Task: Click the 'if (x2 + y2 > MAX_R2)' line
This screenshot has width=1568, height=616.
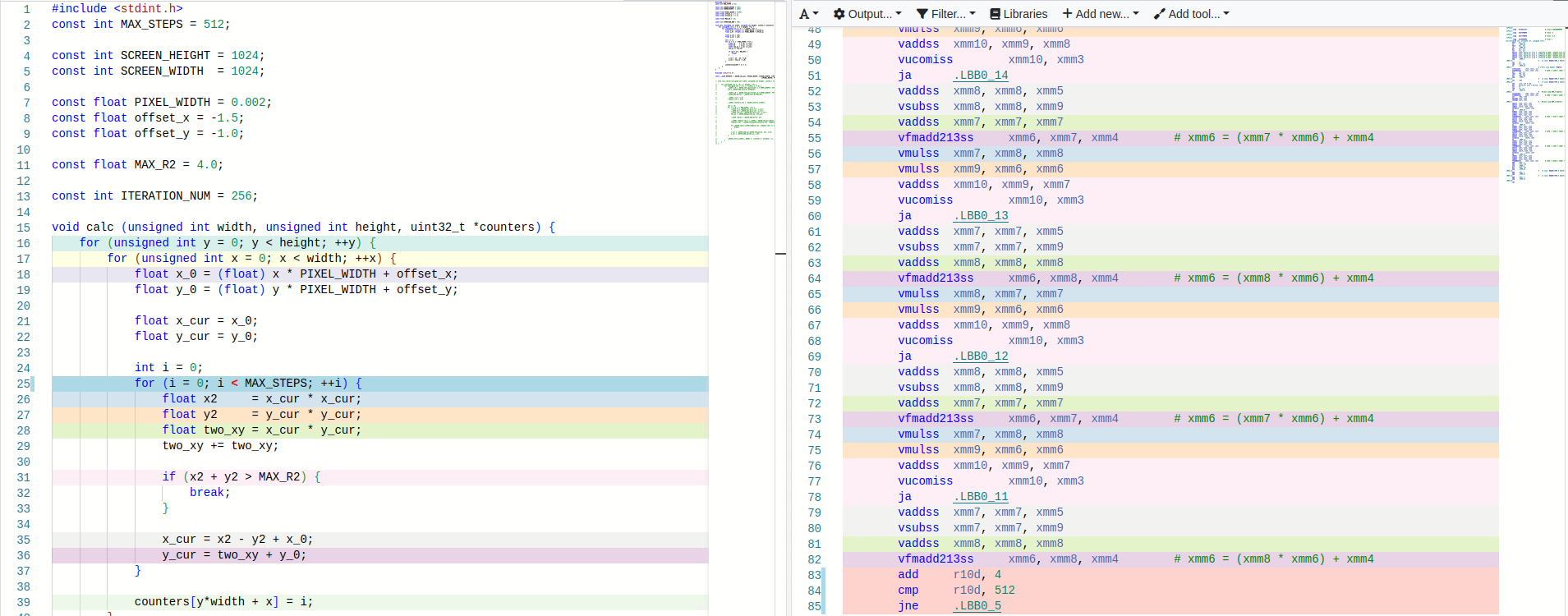Action: point(241,476)
